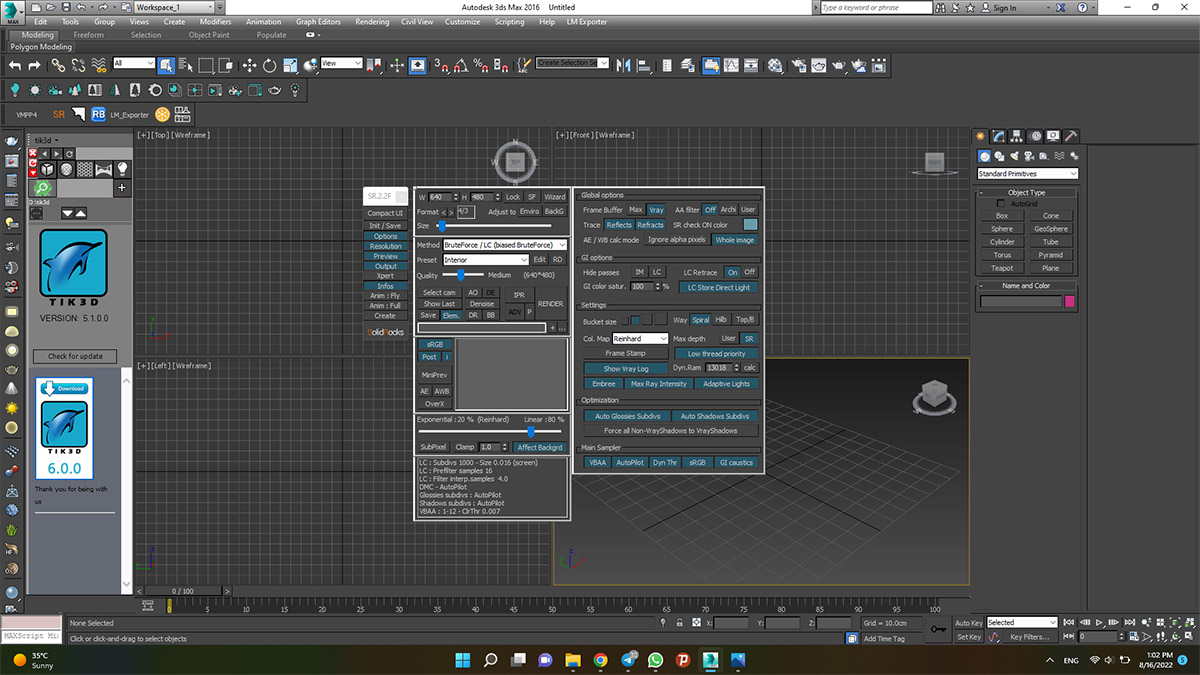Click the SR SolidRocks toolbar icon
1200x675 pixels.
(58, 114)
